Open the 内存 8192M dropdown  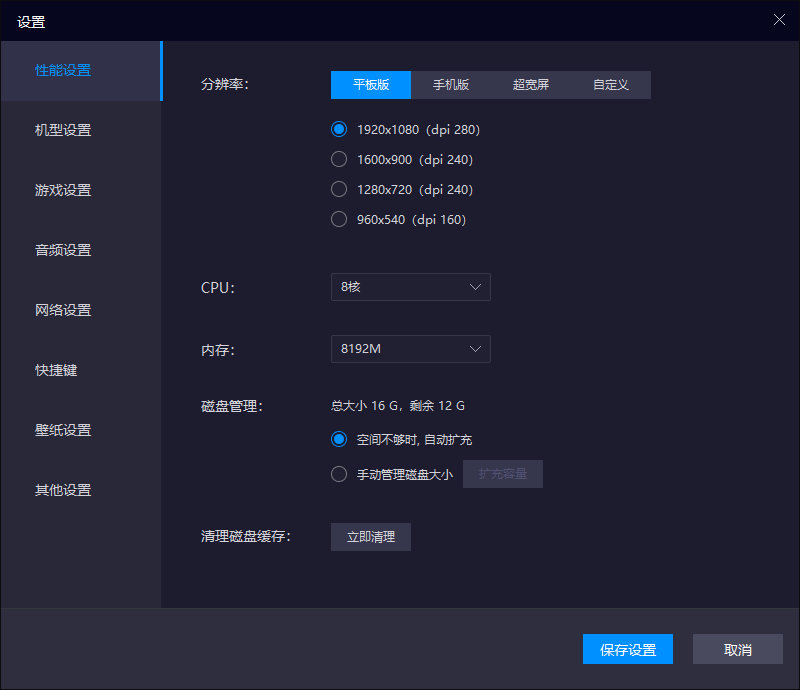coord(411,349)
